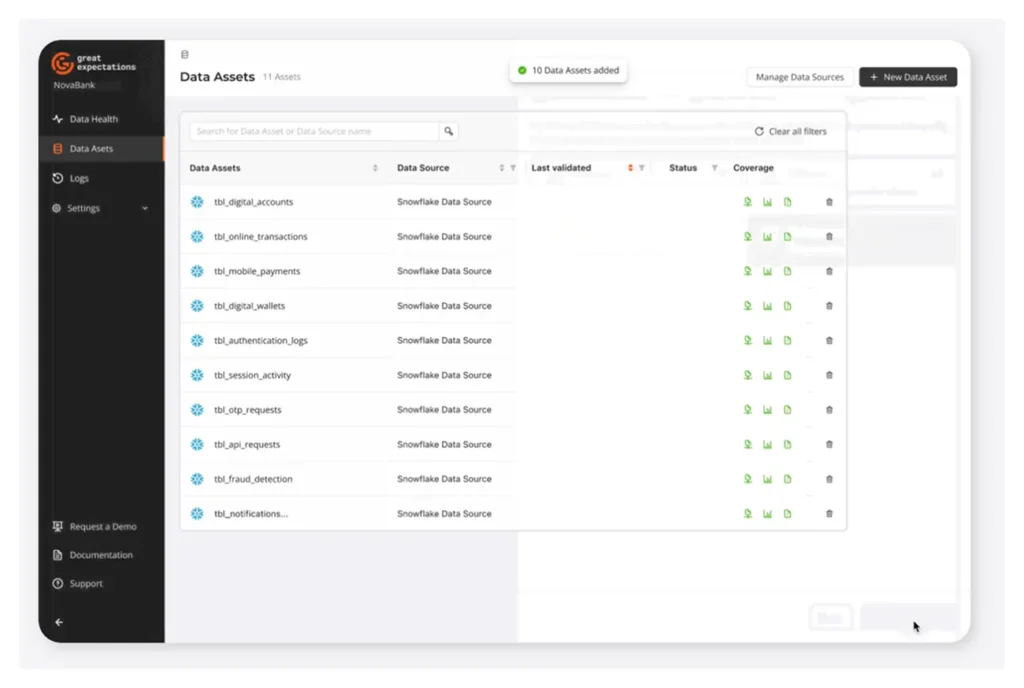The width and height of the screenshot is (1024, 688).
Task: Toggle sort arrows on Data Source column
Action: coord(502,168)
